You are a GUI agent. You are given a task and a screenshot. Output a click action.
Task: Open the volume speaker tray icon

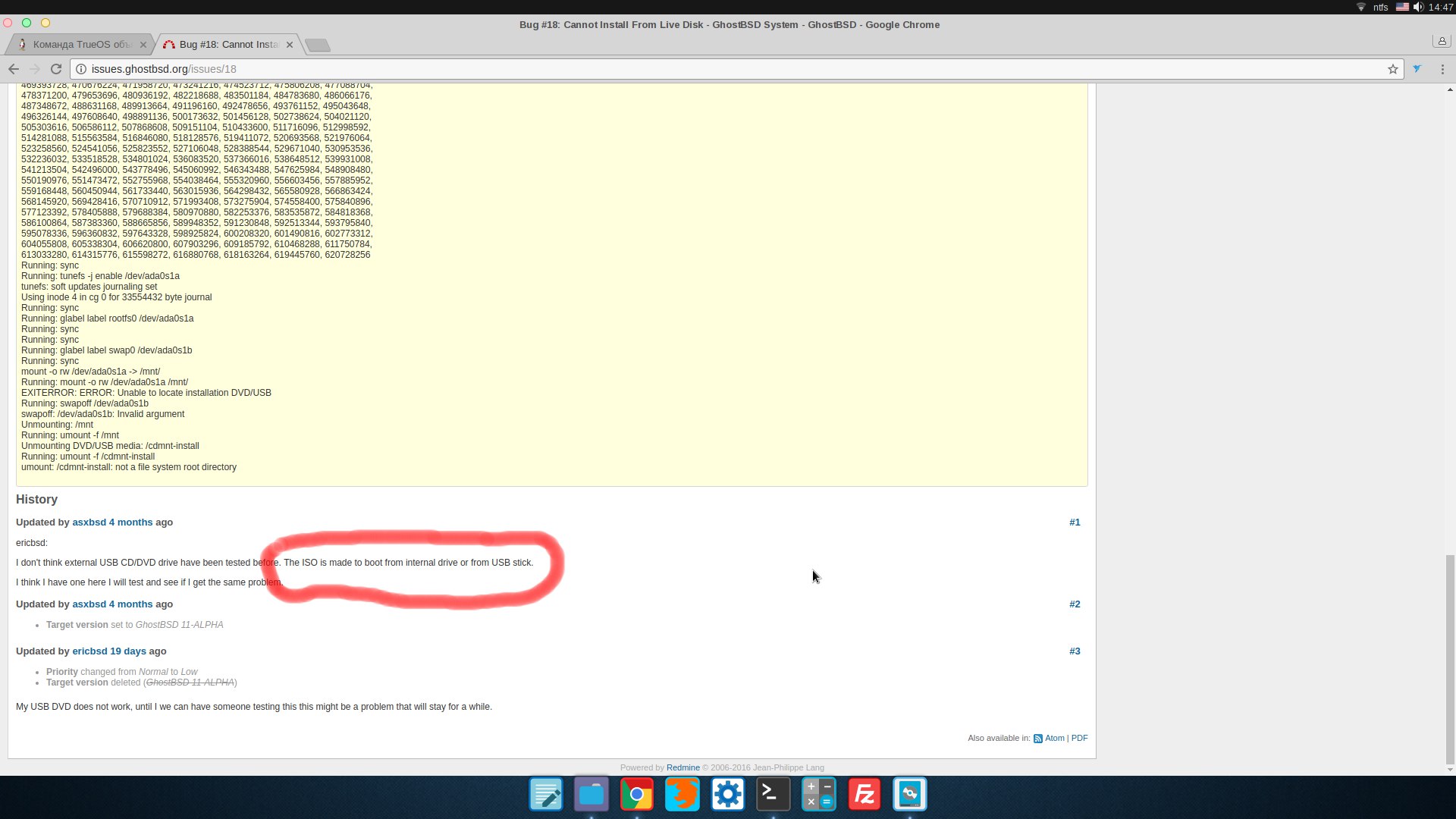(x=1418, y=7)
